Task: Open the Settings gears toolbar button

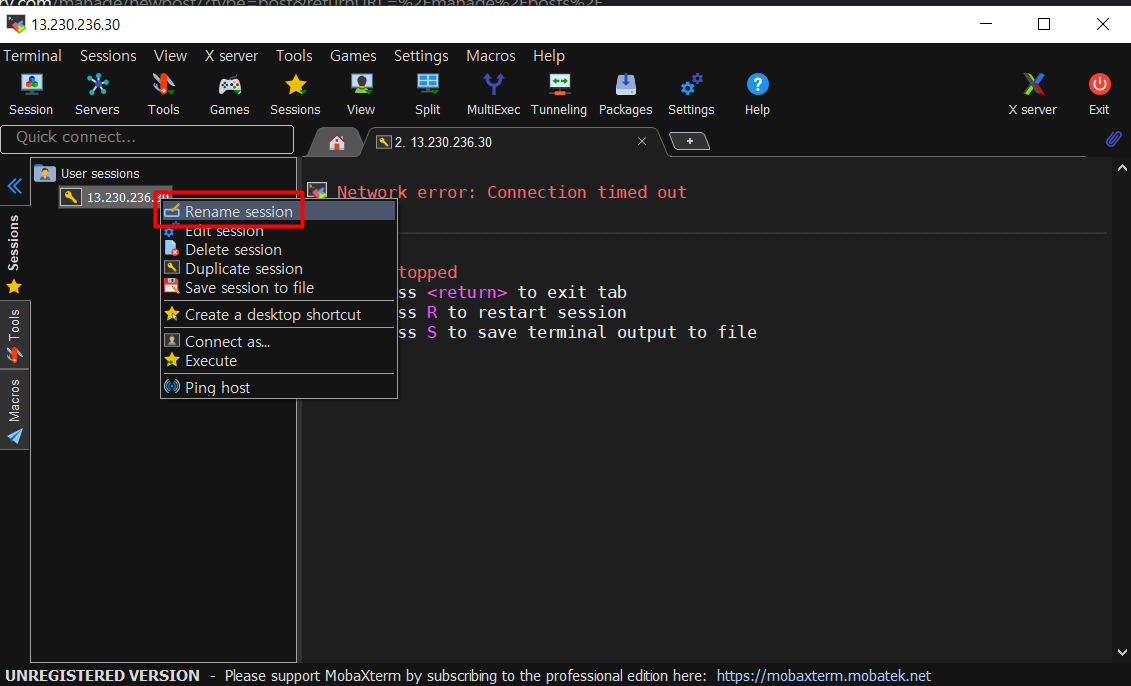Action: click(691, 95)
